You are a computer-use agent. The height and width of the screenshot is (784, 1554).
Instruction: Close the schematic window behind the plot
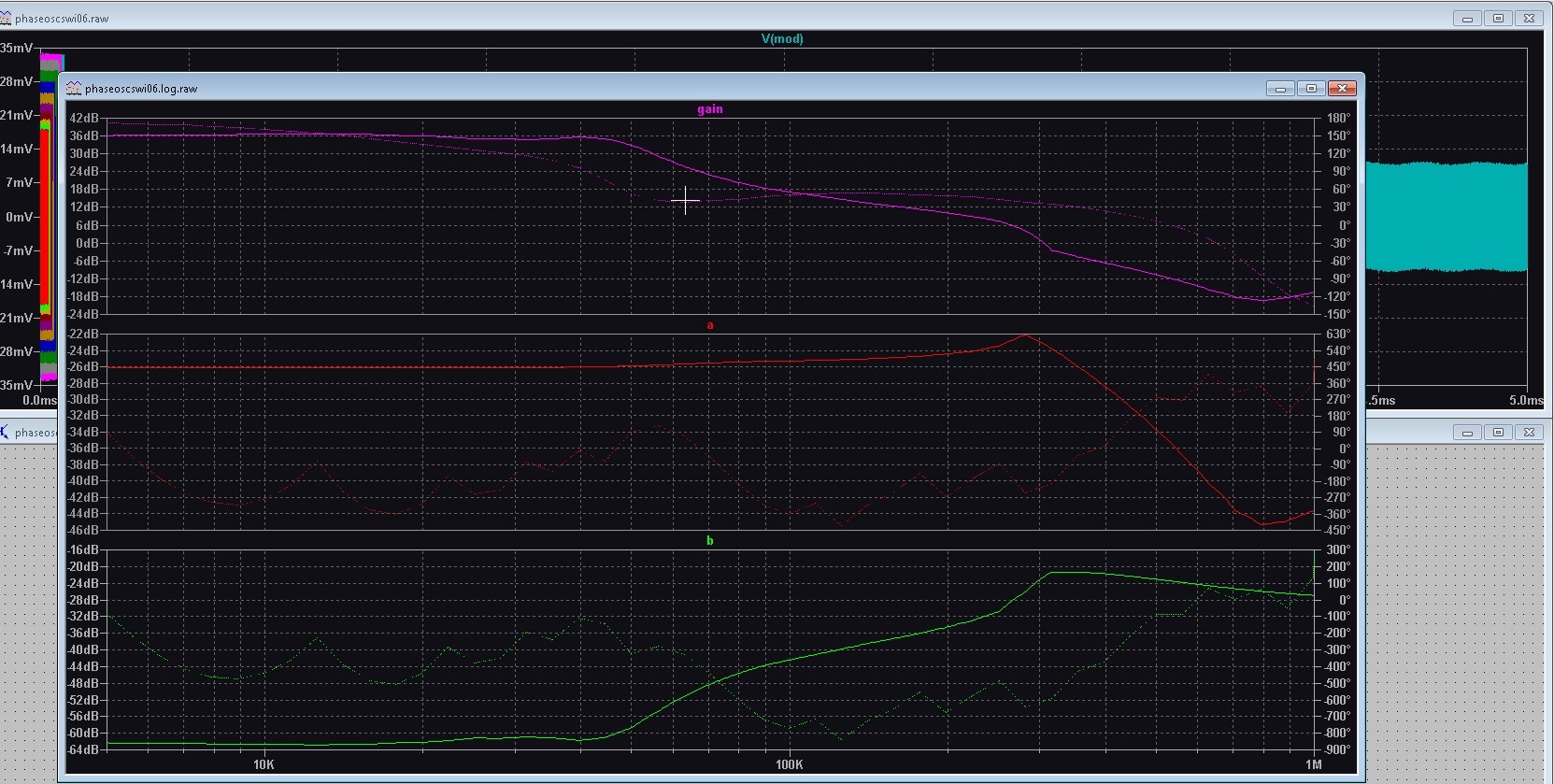(1529, 432)
